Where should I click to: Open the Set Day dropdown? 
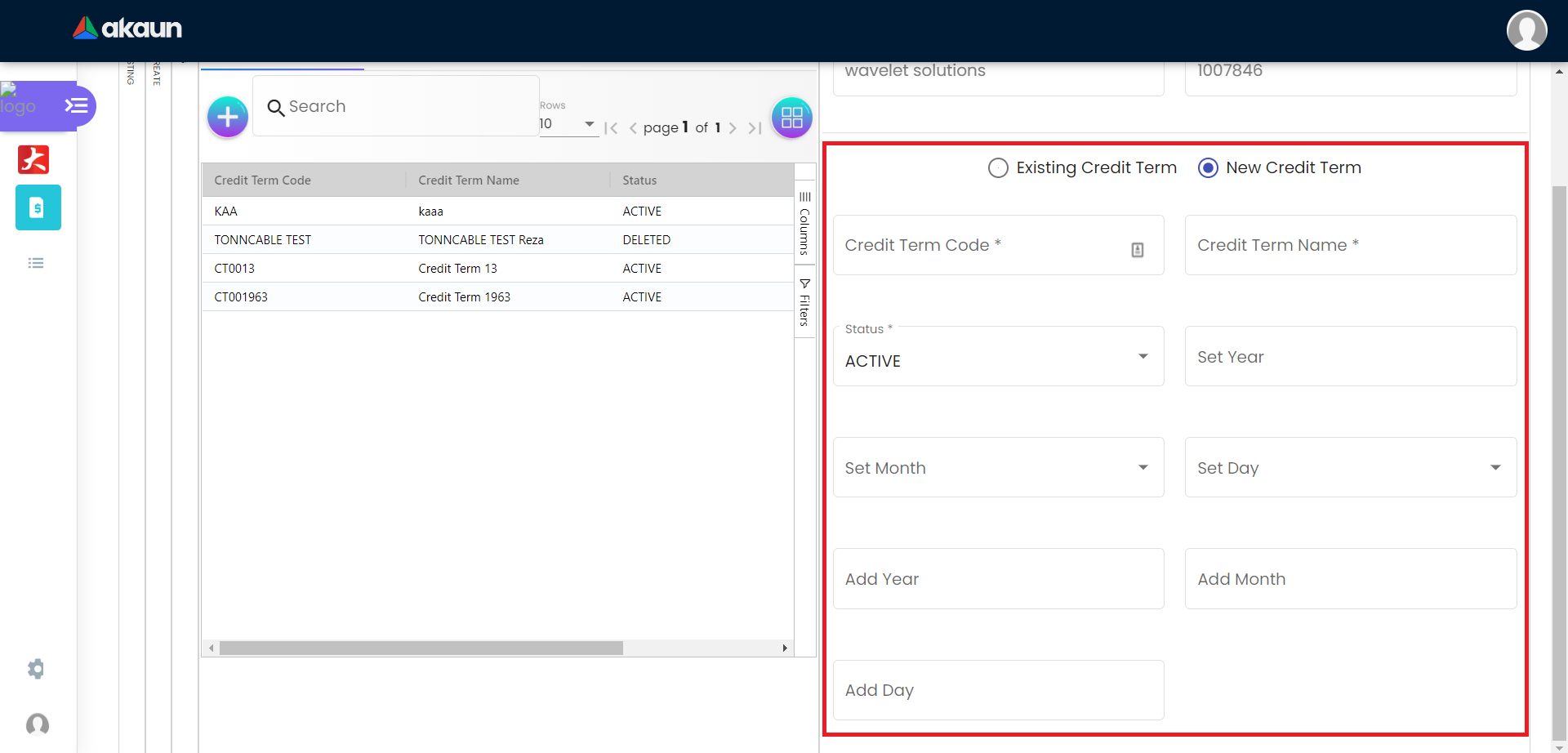point(1350,468)
